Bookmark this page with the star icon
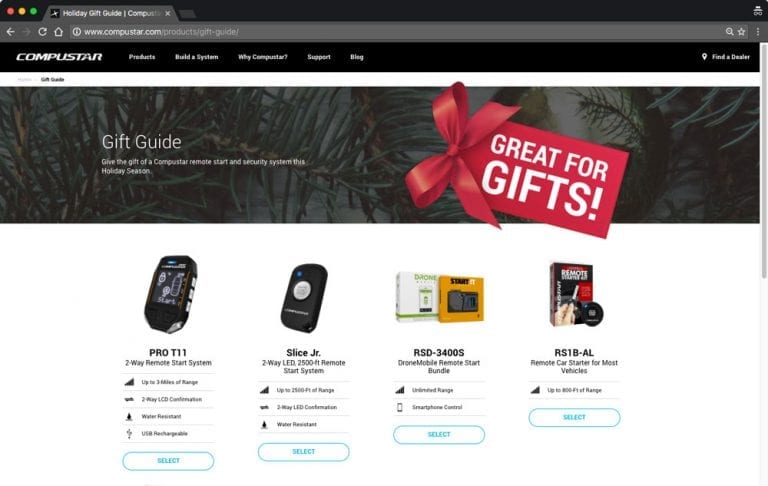This screenshot has width=768, height=486. pyautogui.click(x=742, y=32)
